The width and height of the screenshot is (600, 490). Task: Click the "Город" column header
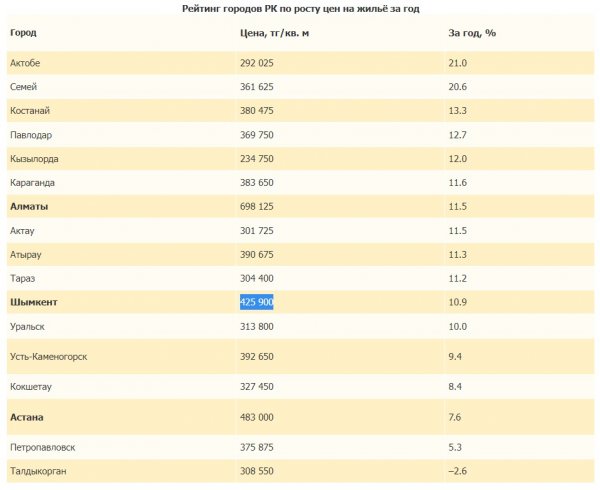[24, 33]
